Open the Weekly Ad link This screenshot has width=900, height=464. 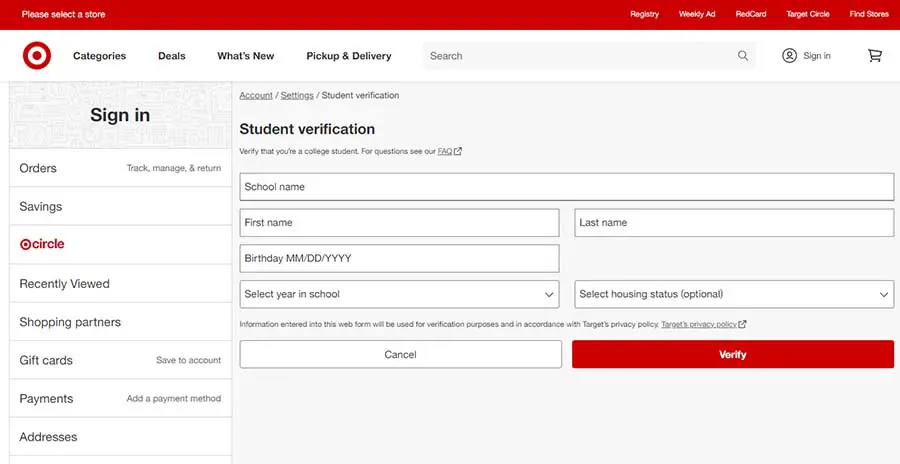click(697, 14)
